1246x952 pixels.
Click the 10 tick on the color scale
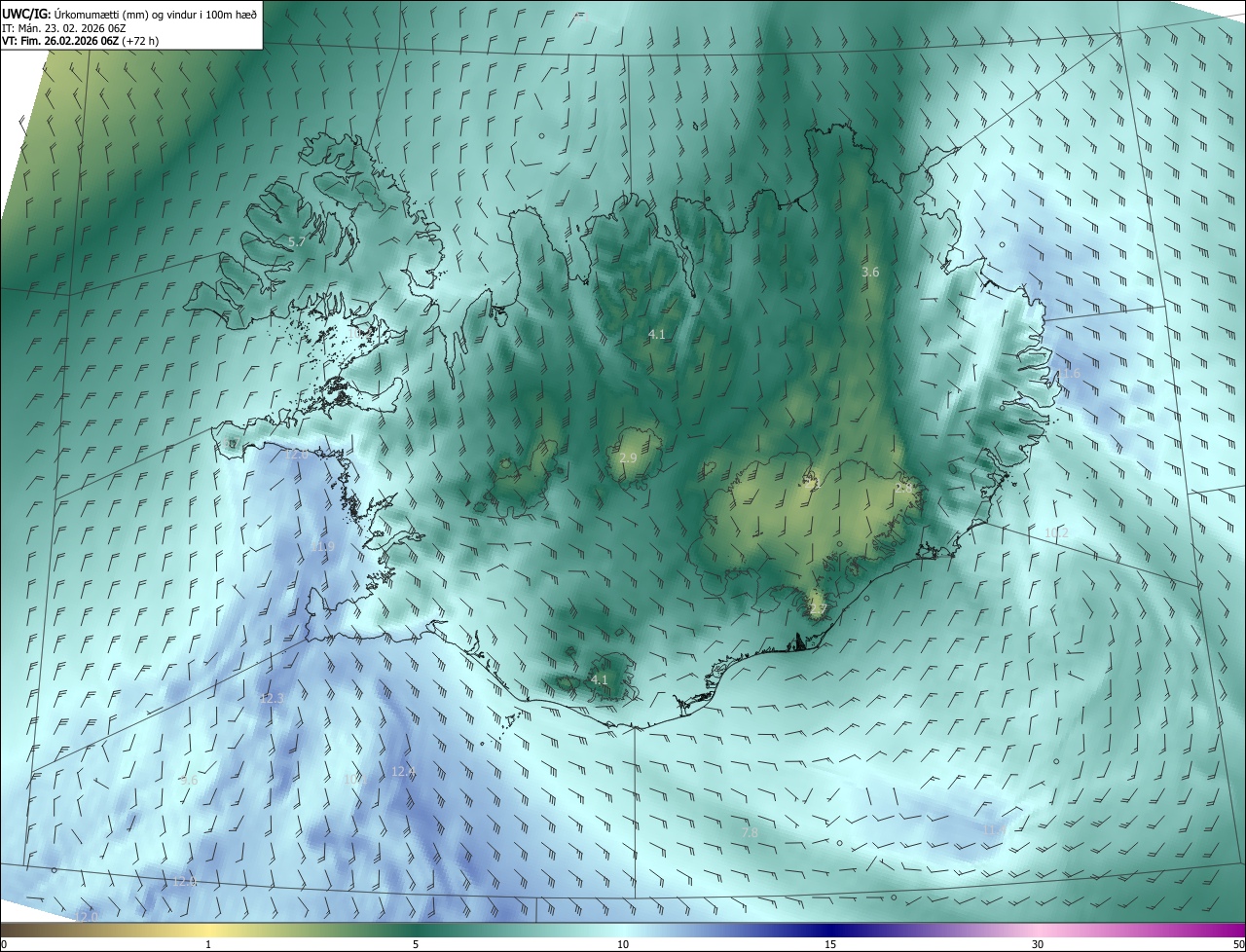click(x=623, y=944)
